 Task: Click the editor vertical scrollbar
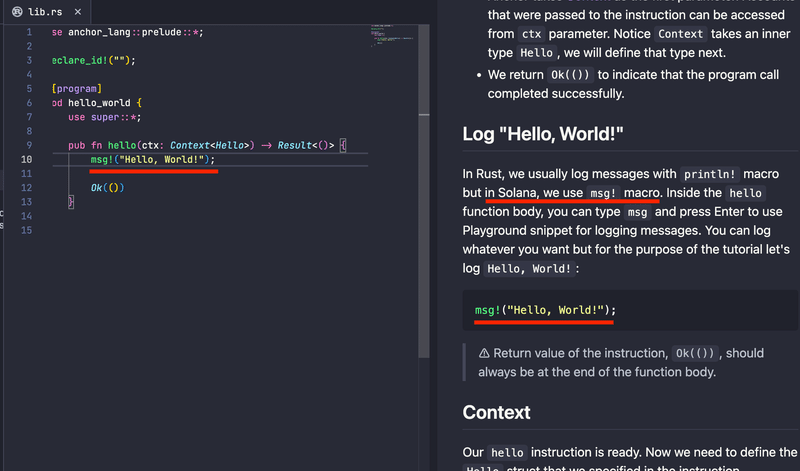(423, 191)
